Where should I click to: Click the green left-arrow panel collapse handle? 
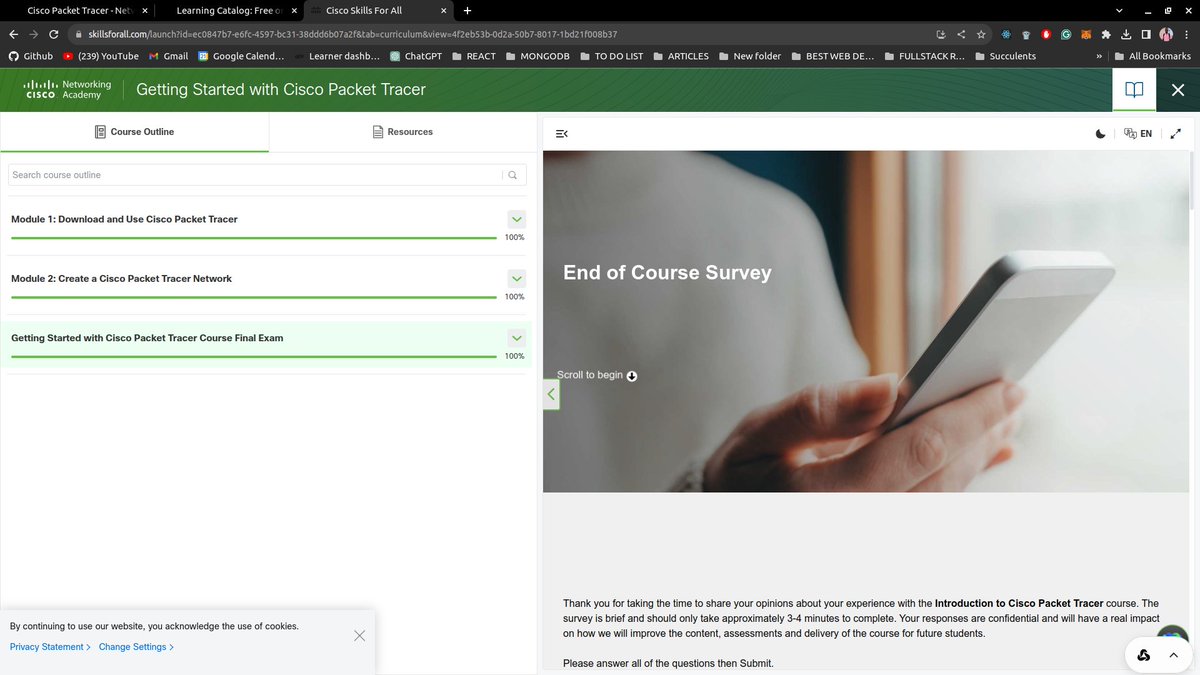pos(551,394)
